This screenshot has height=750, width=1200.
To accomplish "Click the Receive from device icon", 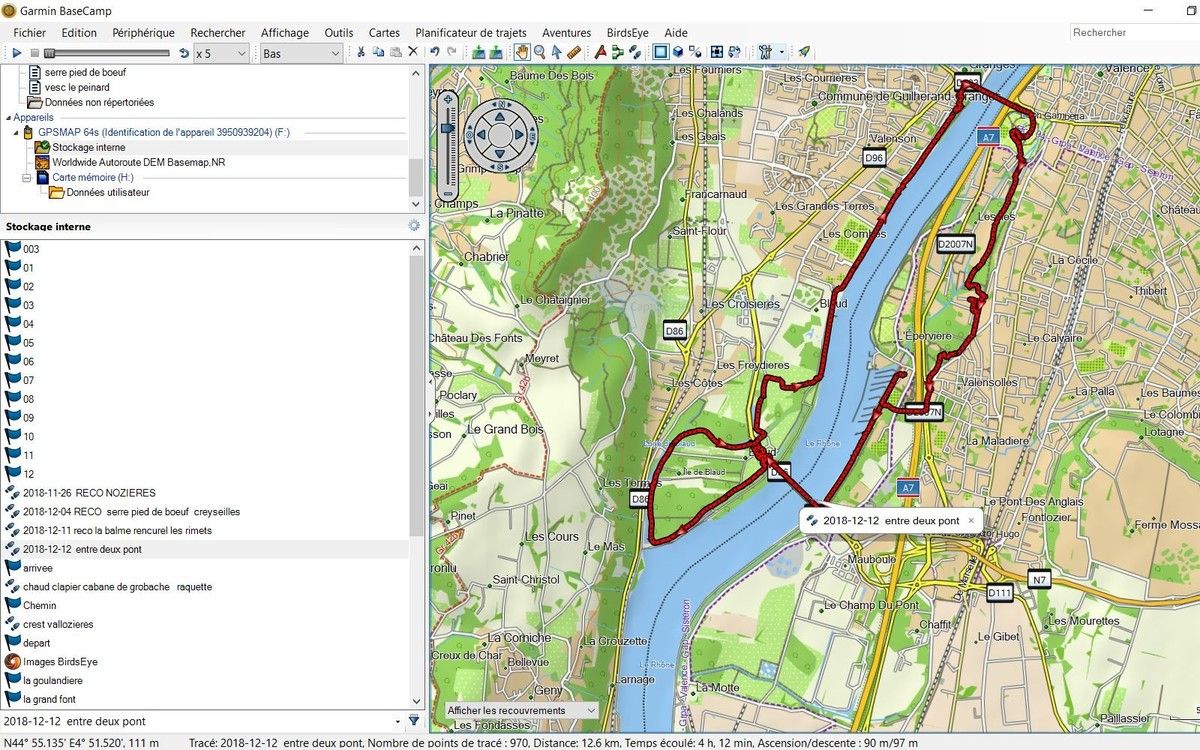I will pyautogui.click(x=496, y=52).
